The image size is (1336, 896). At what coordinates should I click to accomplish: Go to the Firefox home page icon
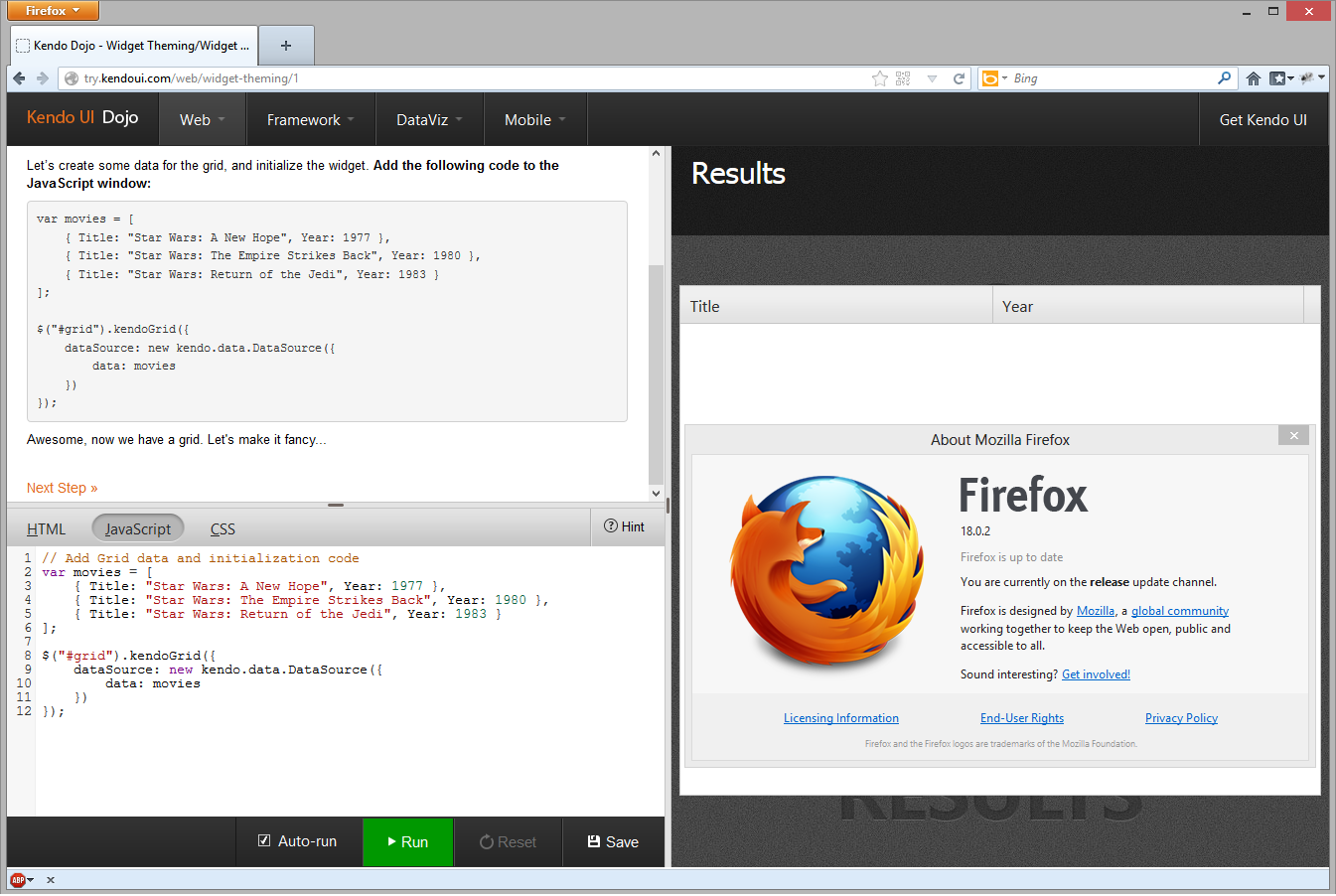click(x=1254, y=78)
